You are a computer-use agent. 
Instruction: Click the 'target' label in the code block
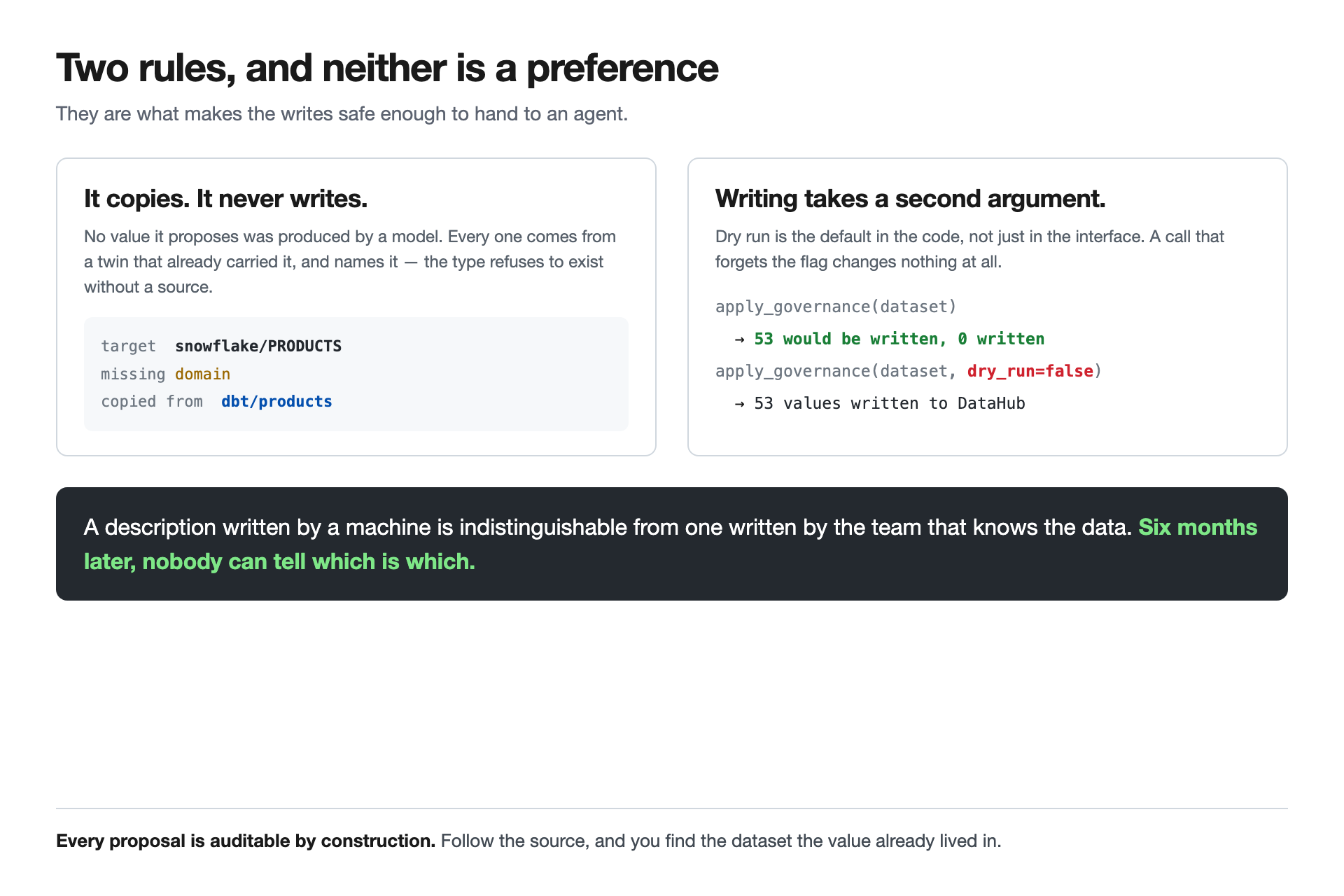[x=128, y=346]
